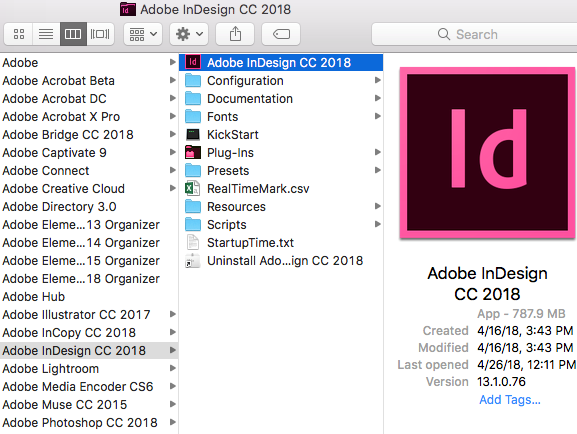Select Adobe Photoshop CC 2018 folder

89,423
